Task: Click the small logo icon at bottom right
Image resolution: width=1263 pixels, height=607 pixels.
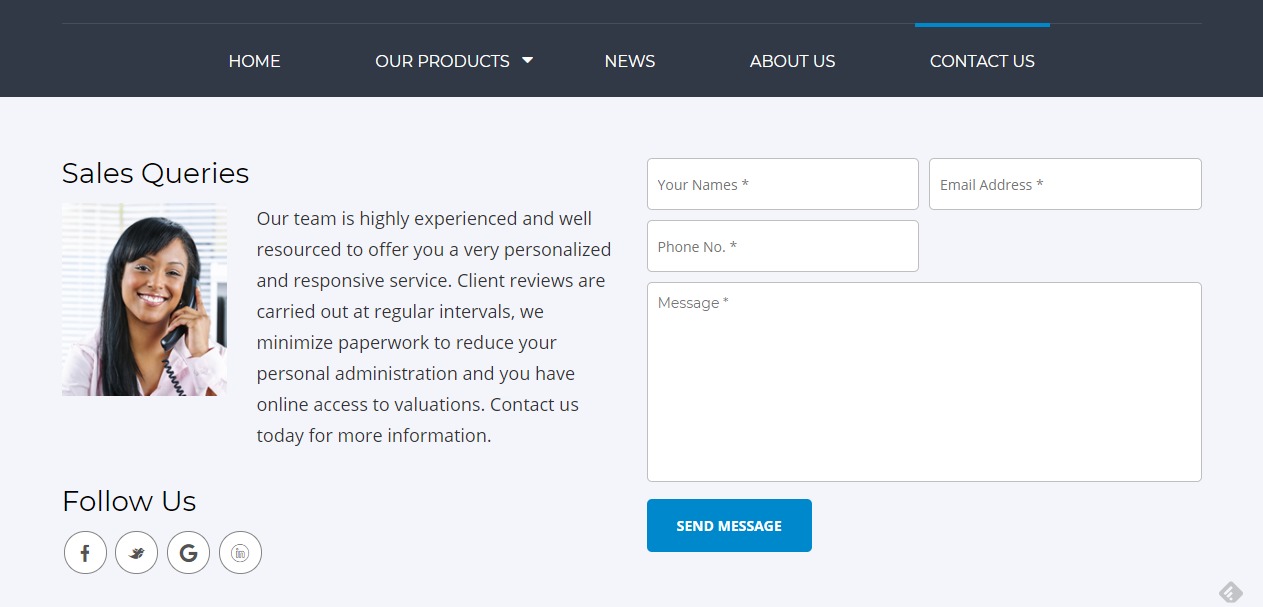Action: point(1230,592)
